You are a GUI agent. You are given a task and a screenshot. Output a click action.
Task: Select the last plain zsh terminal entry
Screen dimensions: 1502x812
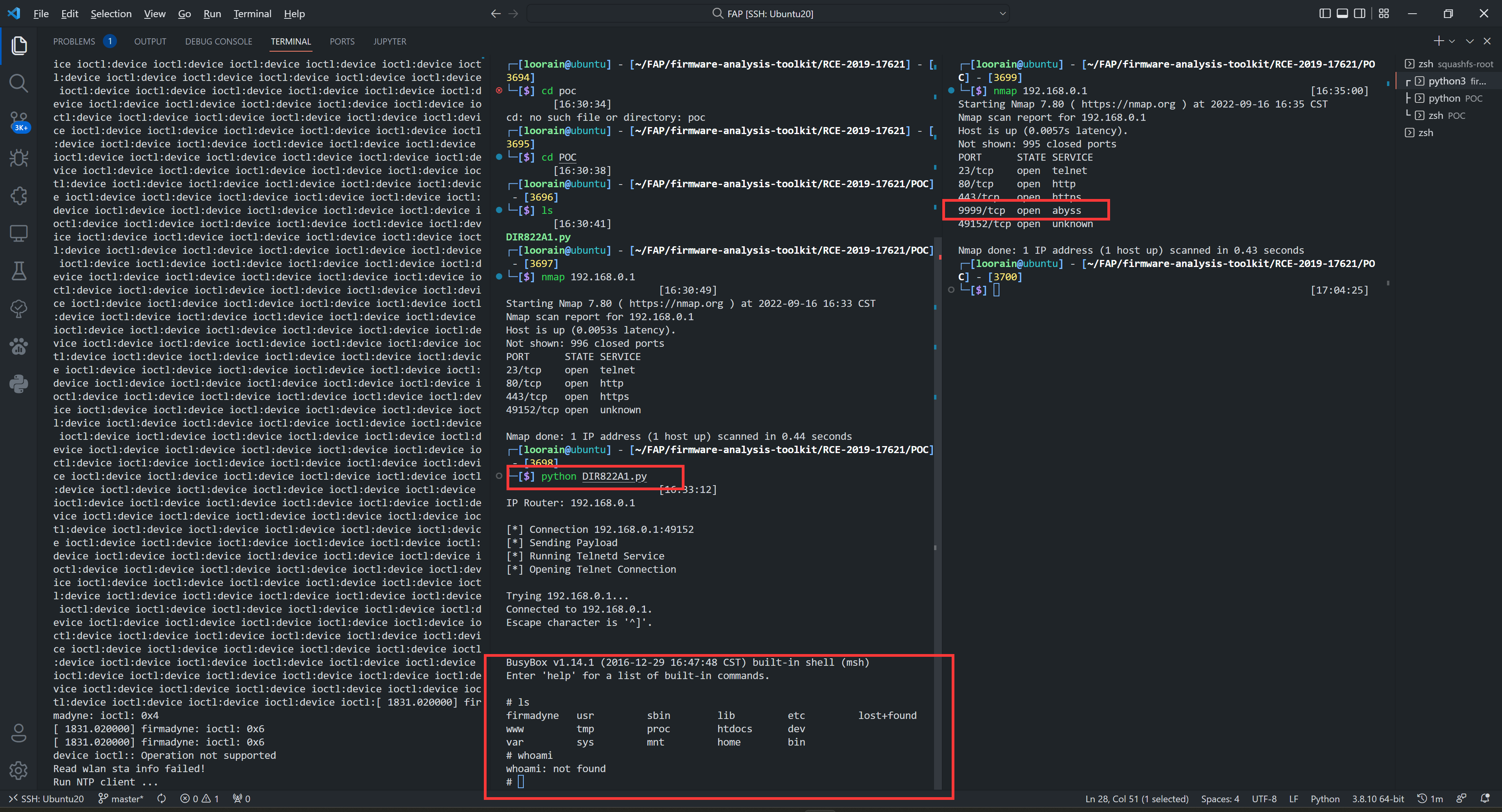pos(1449,132)
